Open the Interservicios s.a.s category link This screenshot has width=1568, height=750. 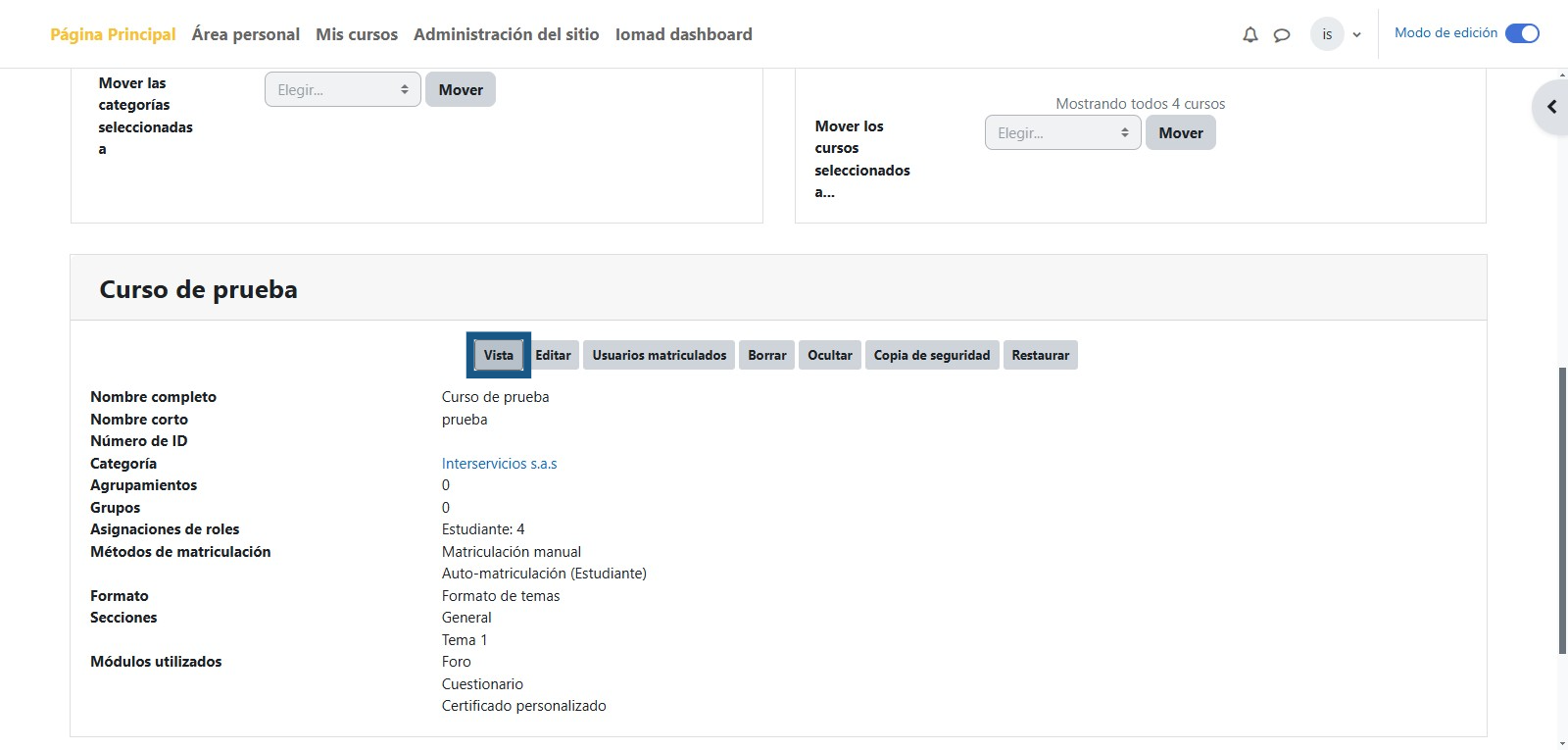click(x=499, y=464)
